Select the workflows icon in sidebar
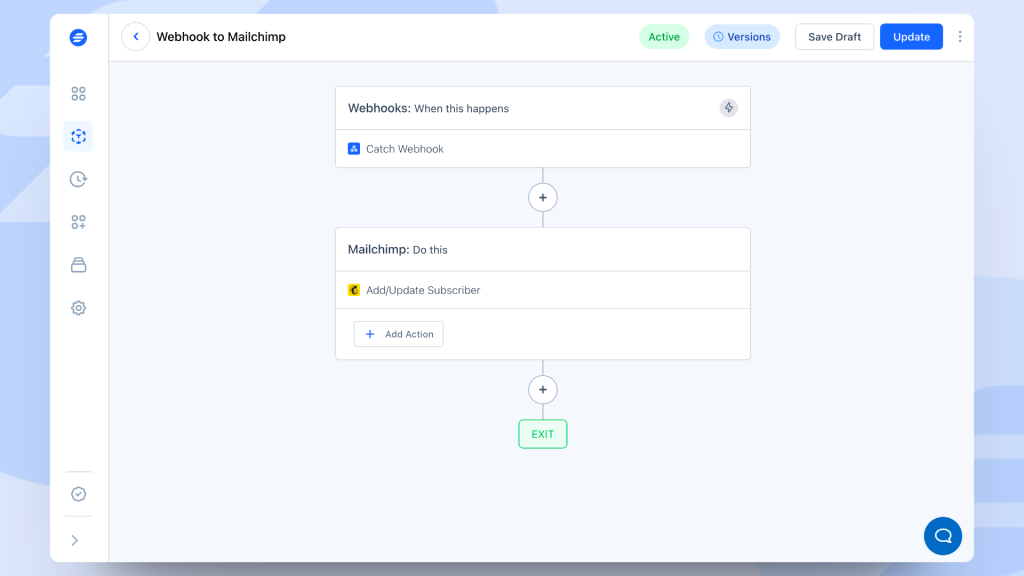 78,137
